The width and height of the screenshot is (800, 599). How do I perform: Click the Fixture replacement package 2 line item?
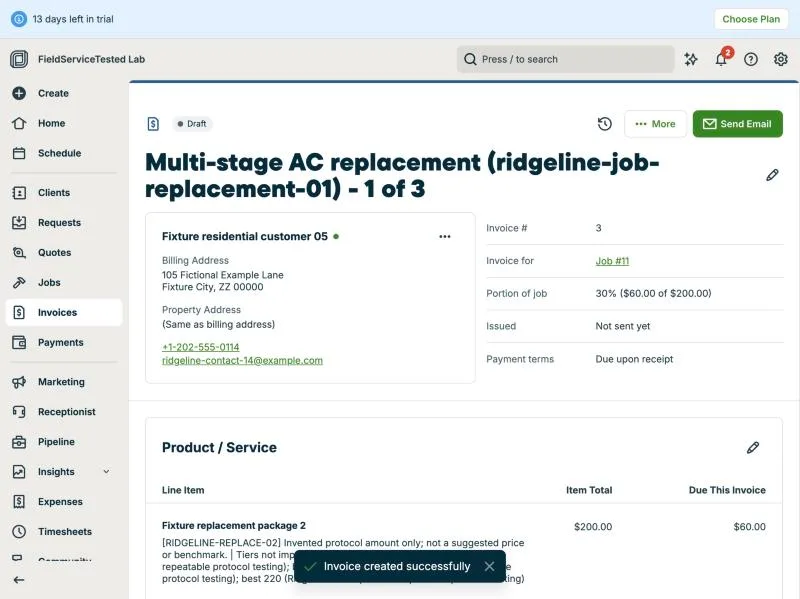point(234,526)
